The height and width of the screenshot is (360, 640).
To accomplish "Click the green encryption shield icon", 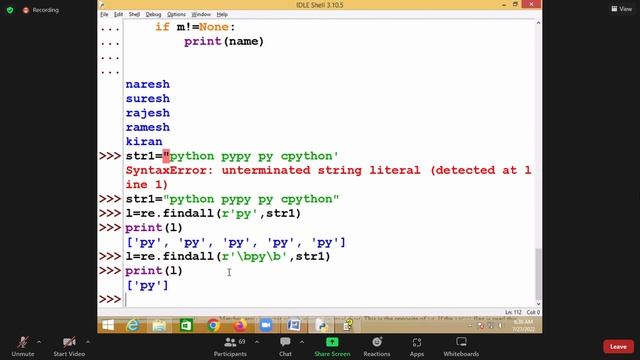I will tap(10, 10).
